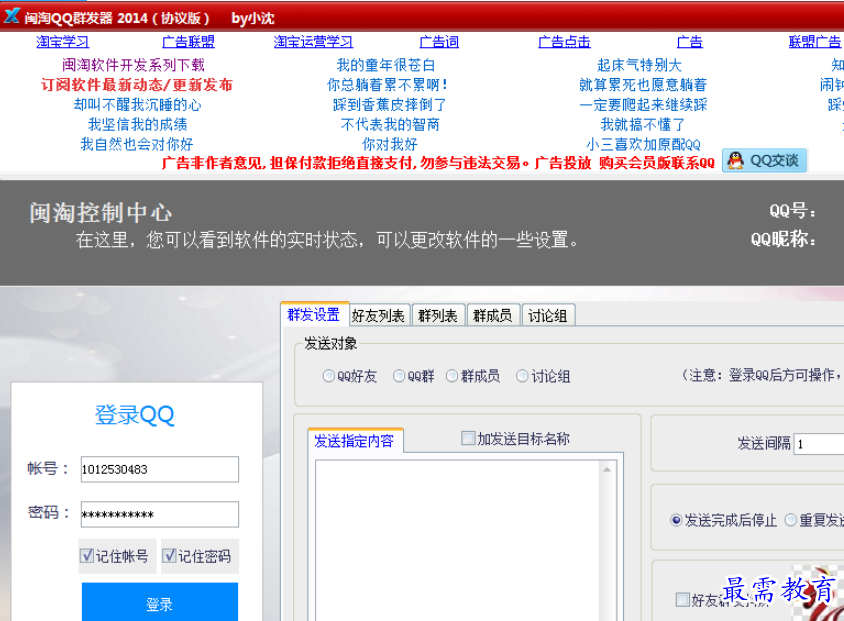844x621 pixels.
Task: Switch to the 群列表 tab
Action: 438,315
